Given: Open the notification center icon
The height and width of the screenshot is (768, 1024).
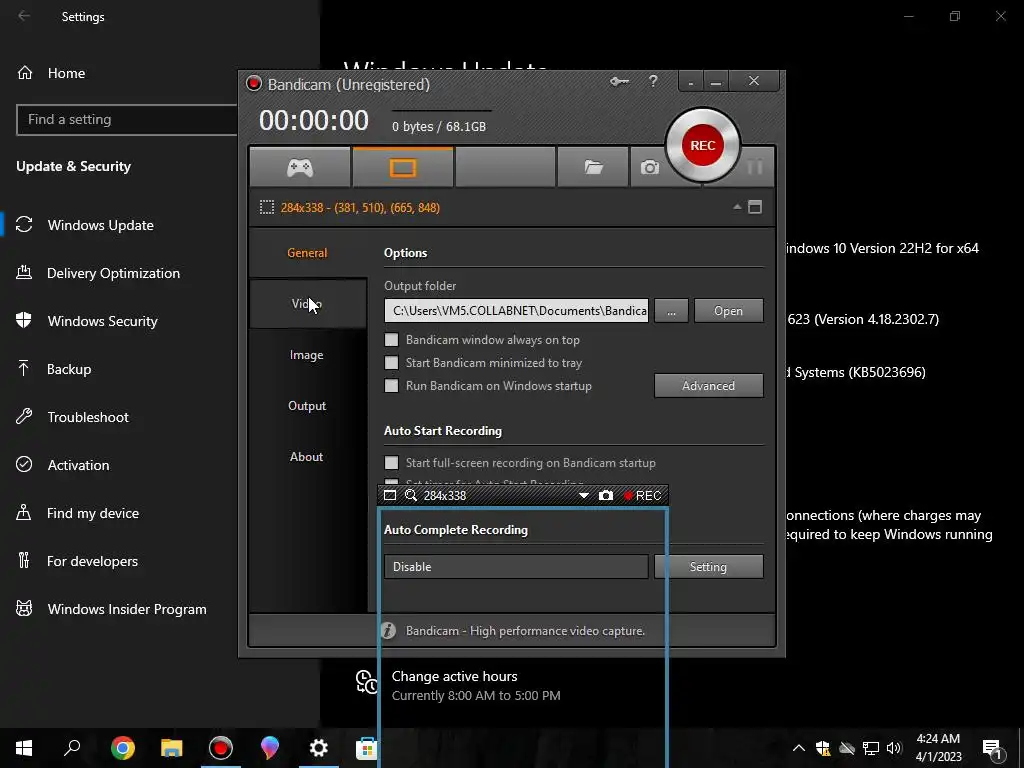Looking at the screenshot, I should [992, 749].
